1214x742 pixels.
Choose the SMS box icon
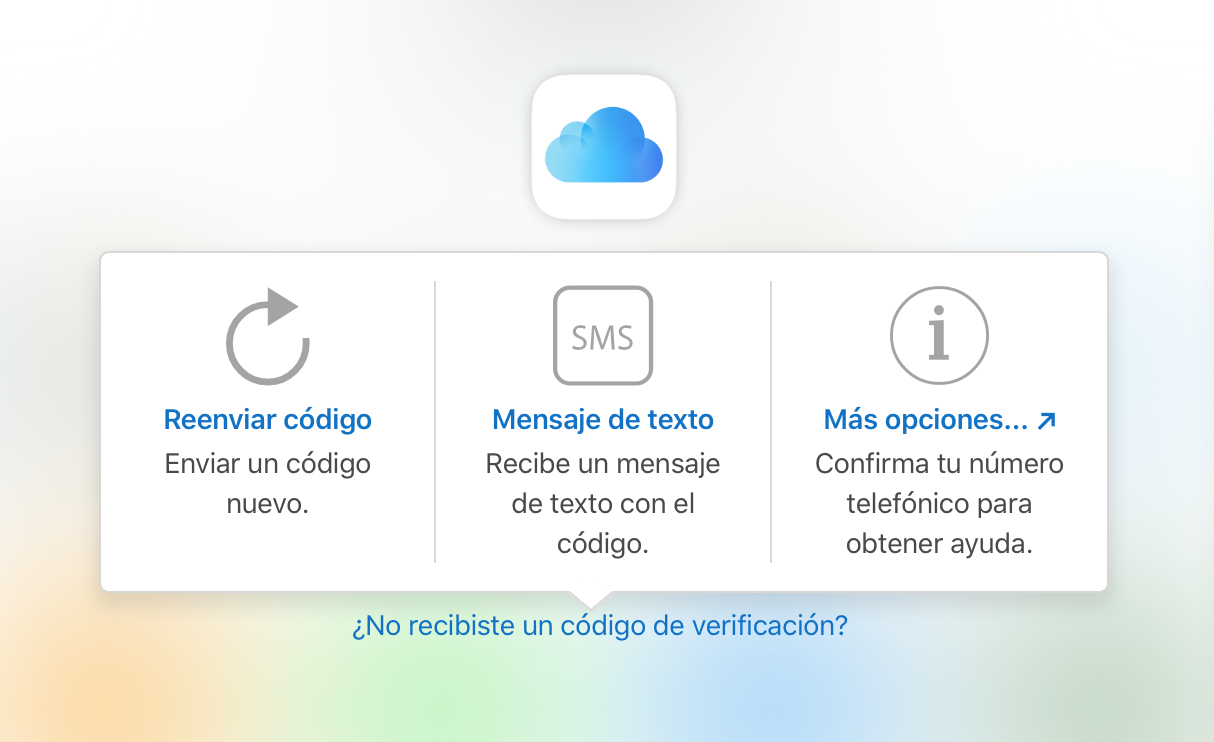tap(603, 336)
